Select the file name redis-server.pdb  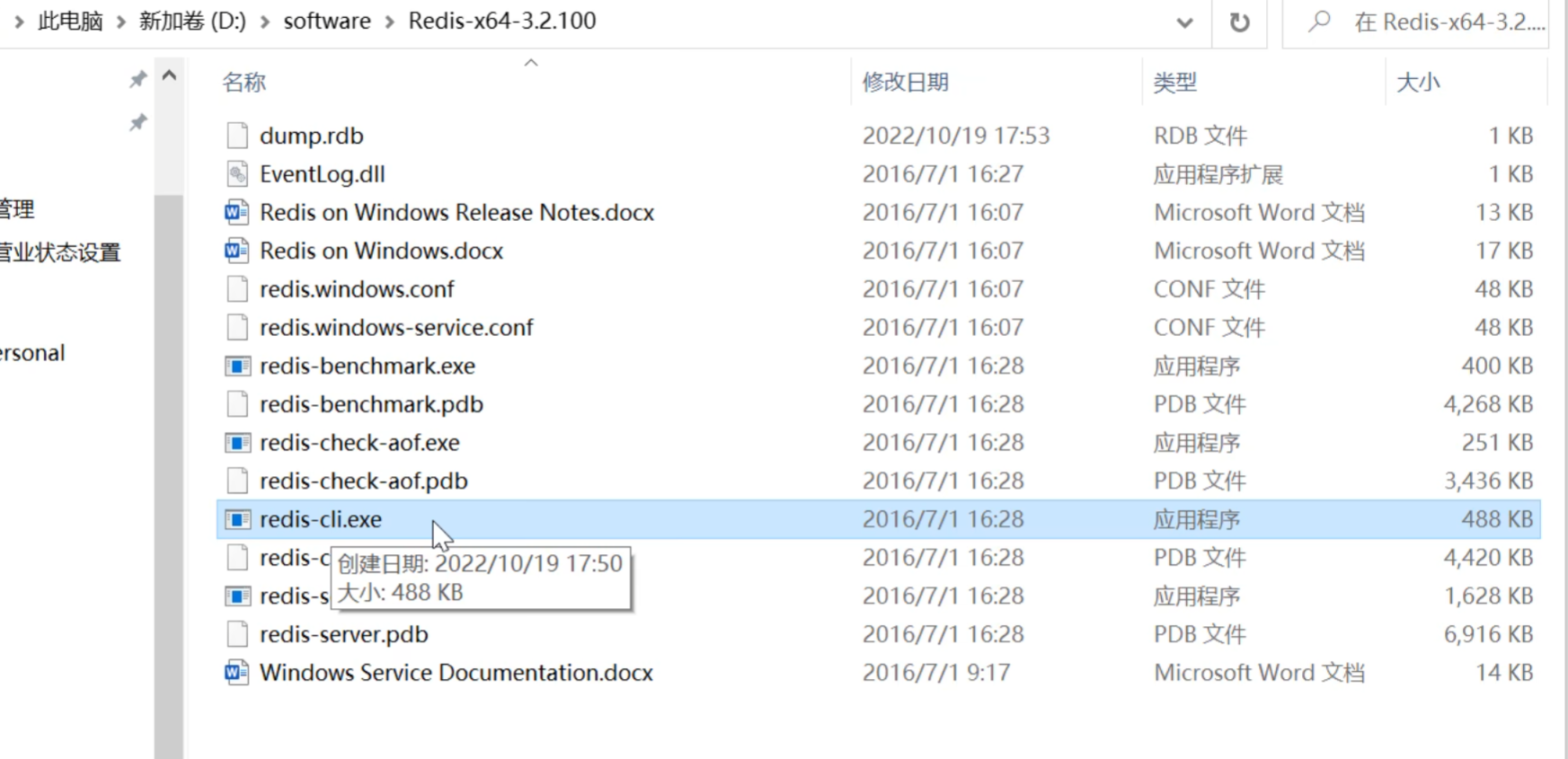click(x=344, y=634)
